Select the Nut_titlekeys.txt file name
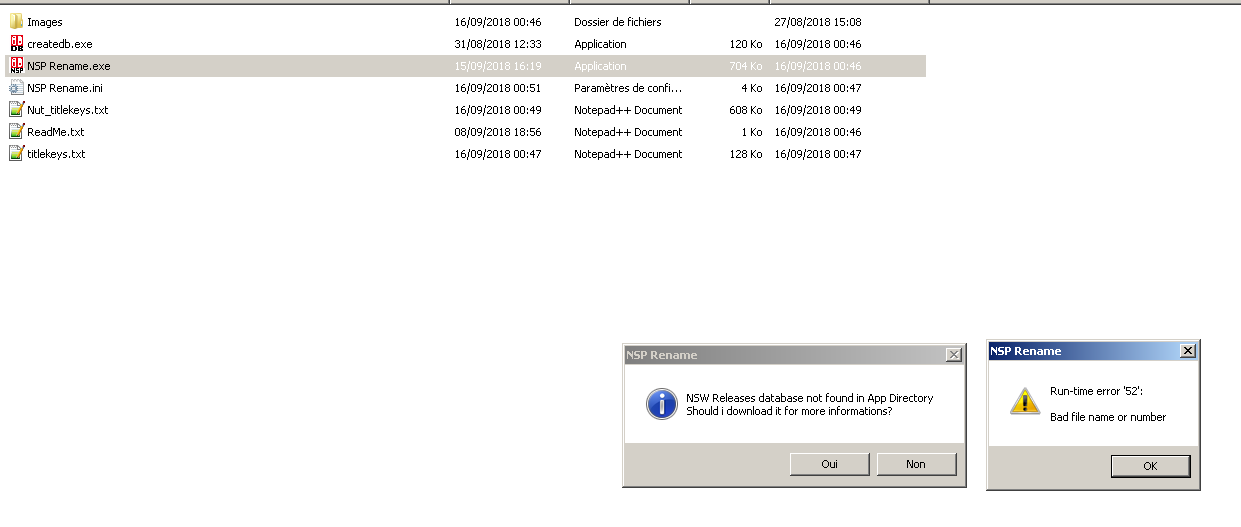This screenshot has height=527, width=1241. pyautogui.click(x=68, y=110)
